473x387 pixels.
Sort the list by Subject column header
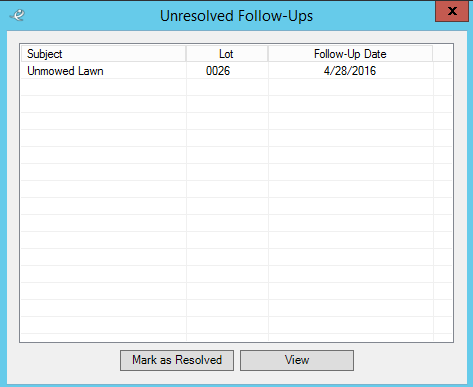coord(103,54)
